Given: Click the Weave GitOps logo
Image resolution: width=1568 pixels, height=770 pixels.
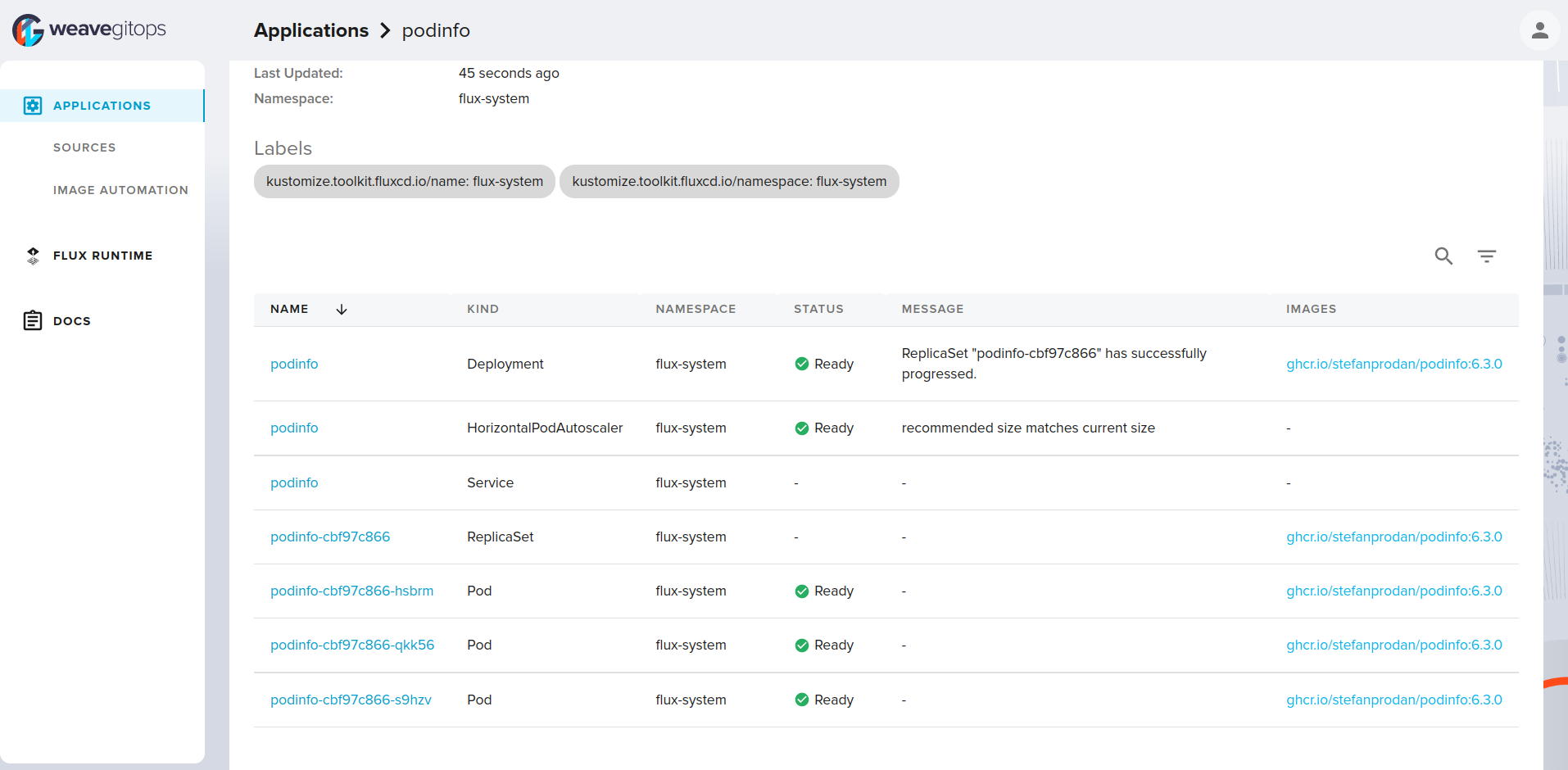Looking at the screenshot, I should coord(88,30).
